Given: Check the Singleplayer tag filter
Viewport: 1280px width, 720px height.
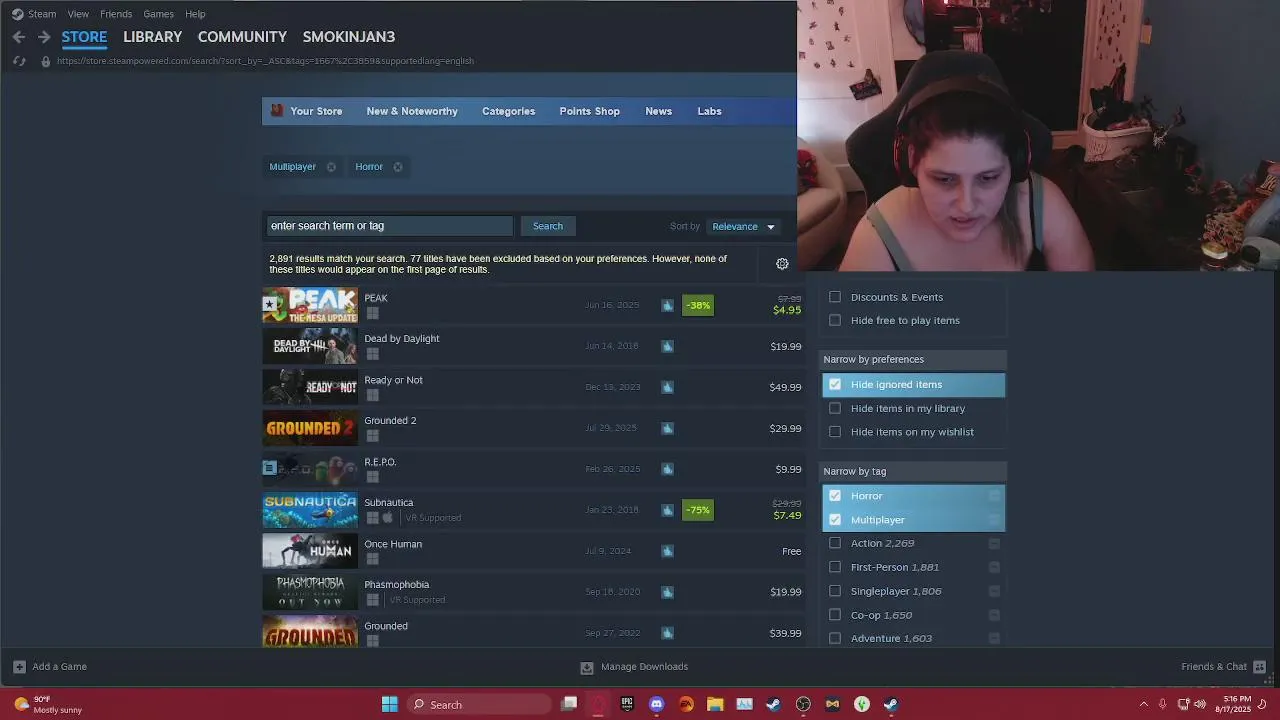Looking at the screenshot, I should (835, 591).
